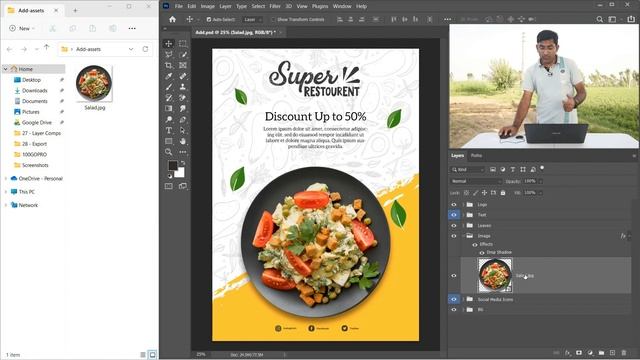Click the layer Fill value field
Screen dimensions: 640x360
(530, 193)
